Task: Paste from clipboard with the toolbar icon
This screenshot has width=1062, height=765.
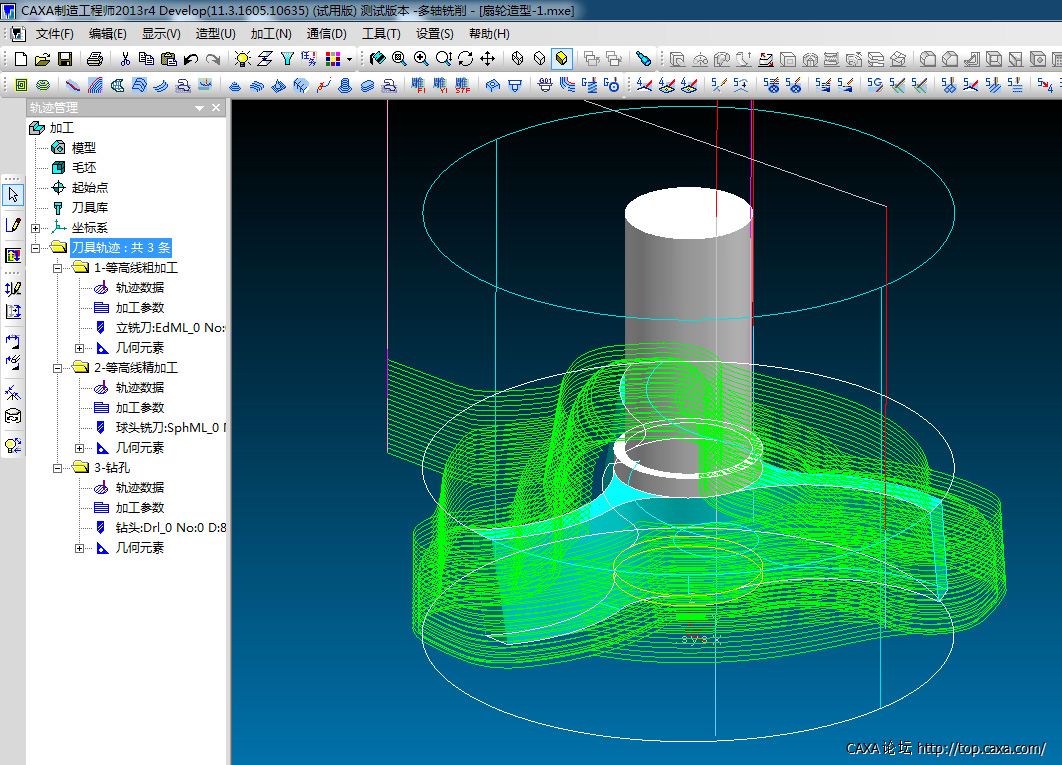Action: click(169, 59)
